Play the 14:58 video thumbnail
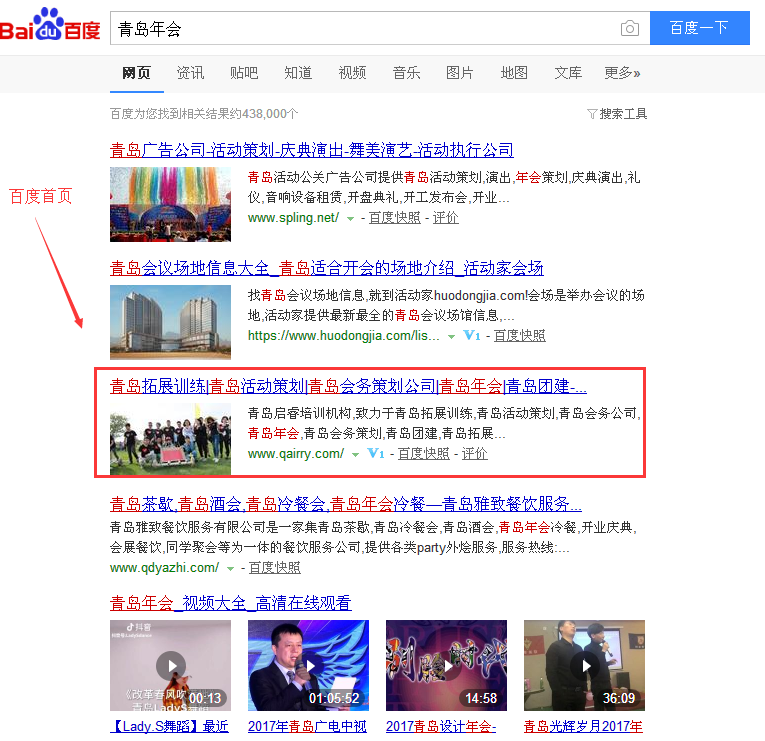 tap(446, 665)
